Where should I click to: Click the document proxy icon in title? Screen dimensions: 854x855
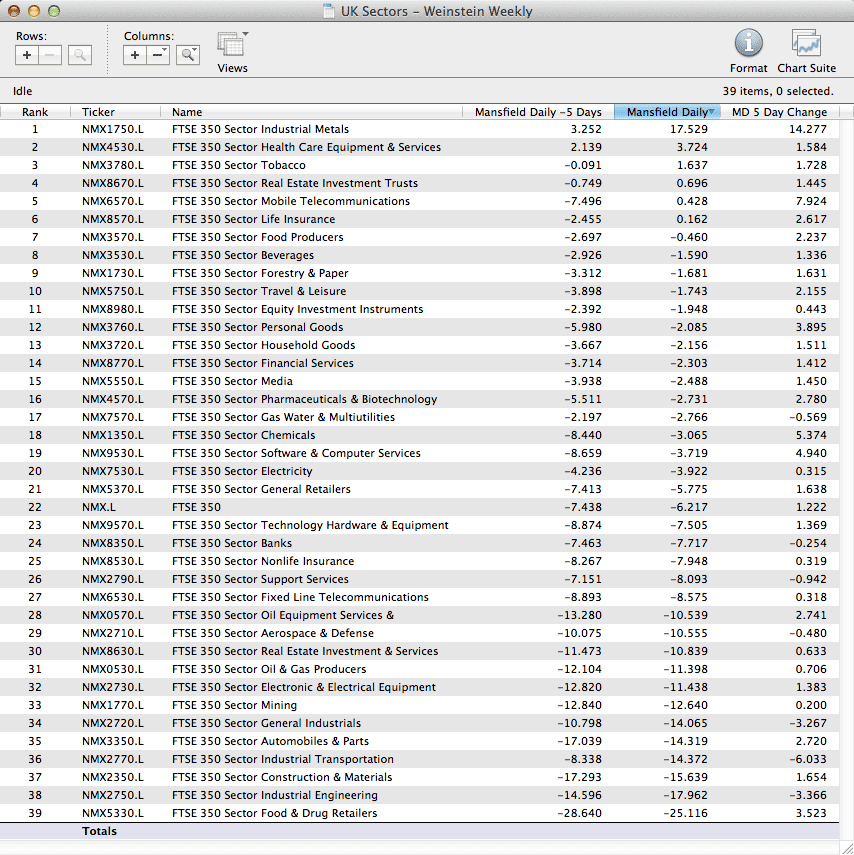[329, 11]
